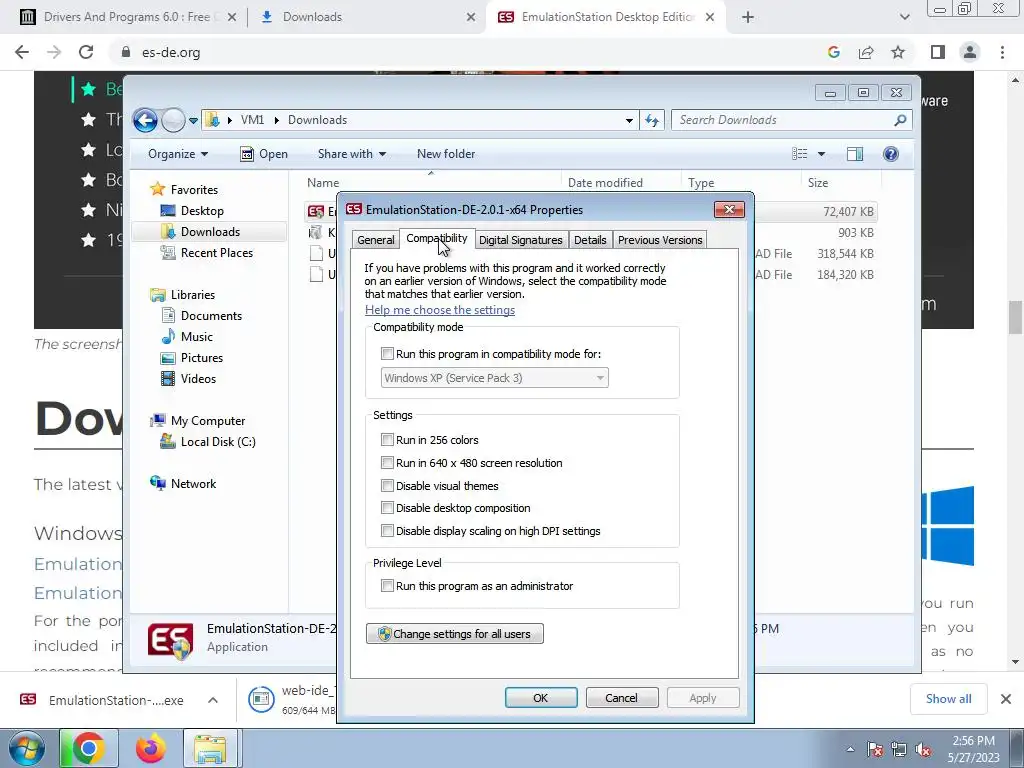Image resolution: width=1024 pixels, height=768 pixels.
Task: Click Explorer back navigation arrow
Action: pyautogui.click(x=145, y=120)
